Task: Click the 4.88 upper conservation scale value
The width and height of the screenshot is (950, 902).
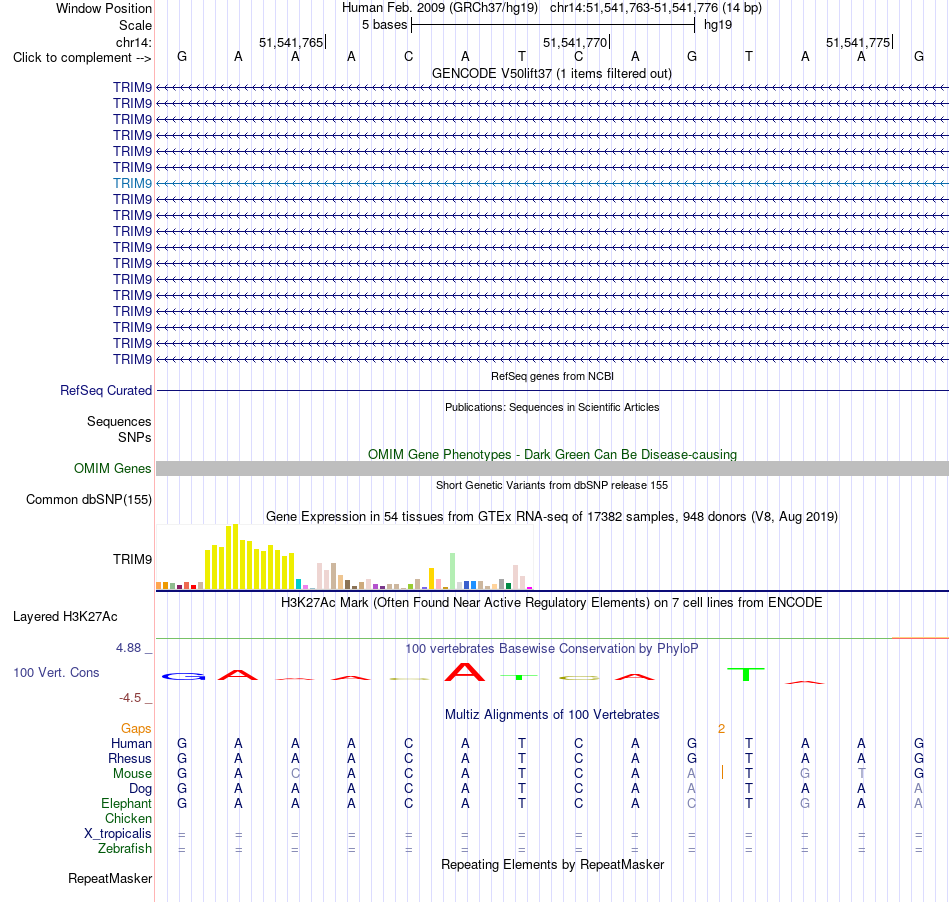Action: click(x=128, y=648)
